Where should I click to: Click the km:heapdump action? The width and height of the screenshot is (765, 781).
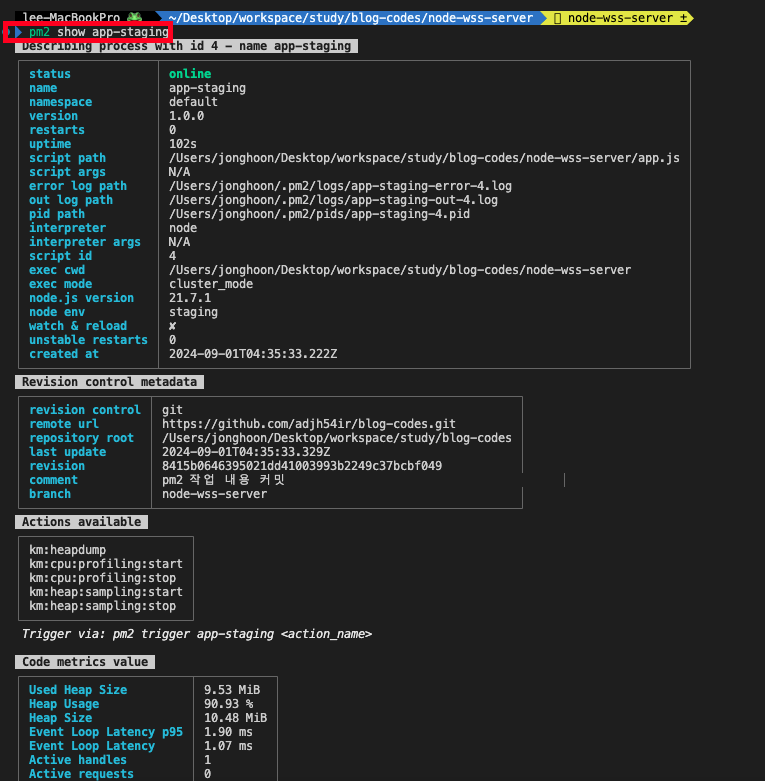tap(67, 550)
